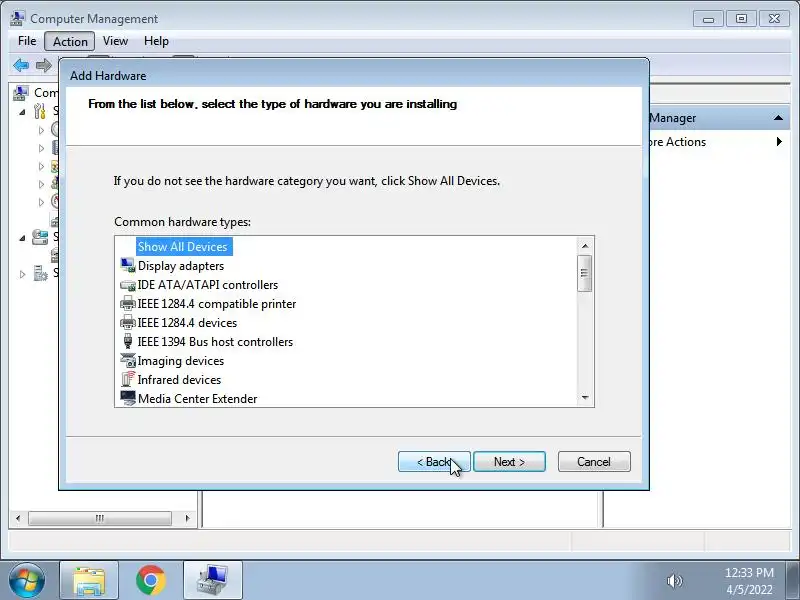Select IEEE 1284.4 compatible printer entry
Image resolution: width=800 pixels, height=600 pixels.
216,304
